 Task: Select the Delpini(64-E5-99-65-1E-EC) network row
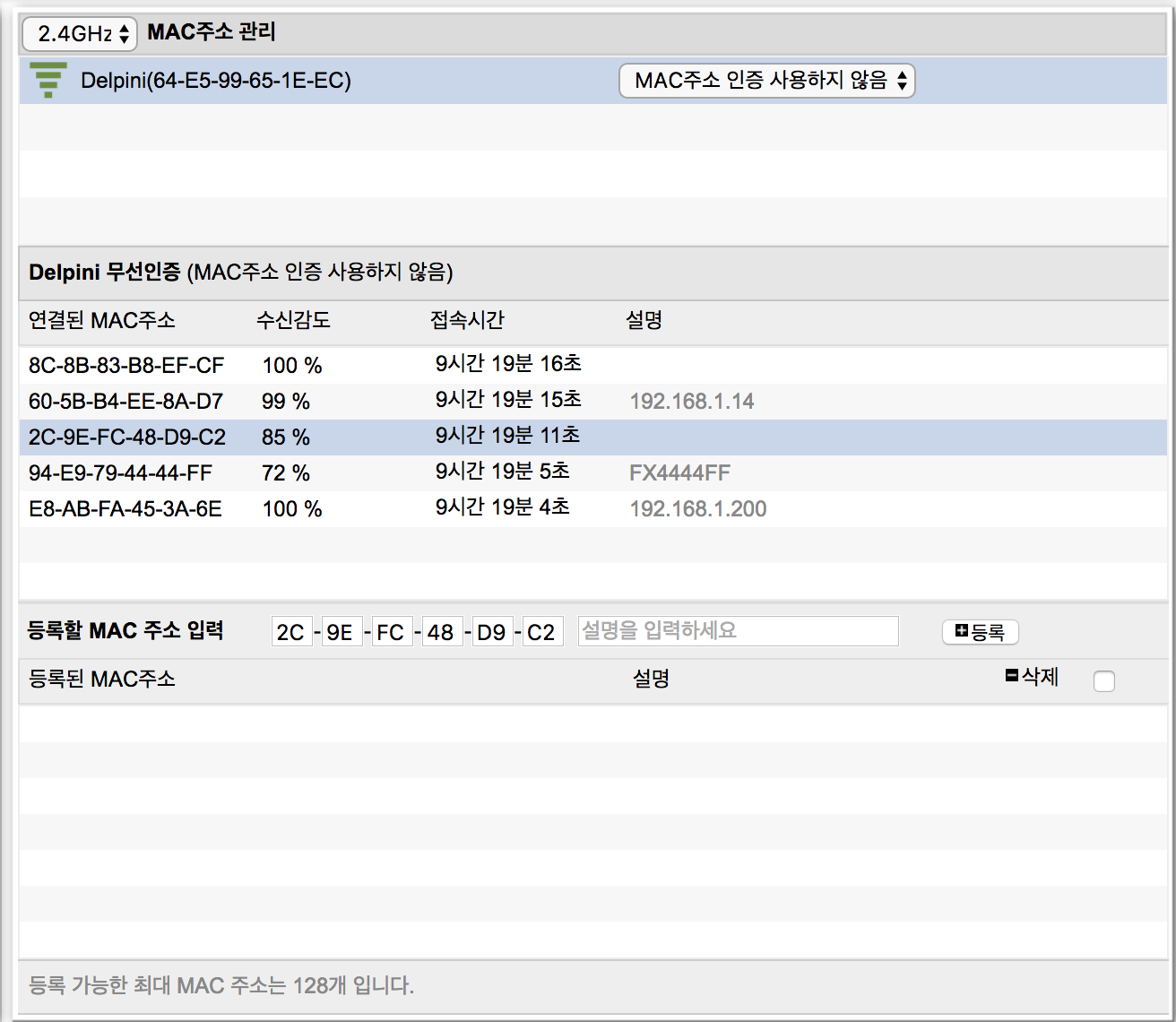[593, 81]
